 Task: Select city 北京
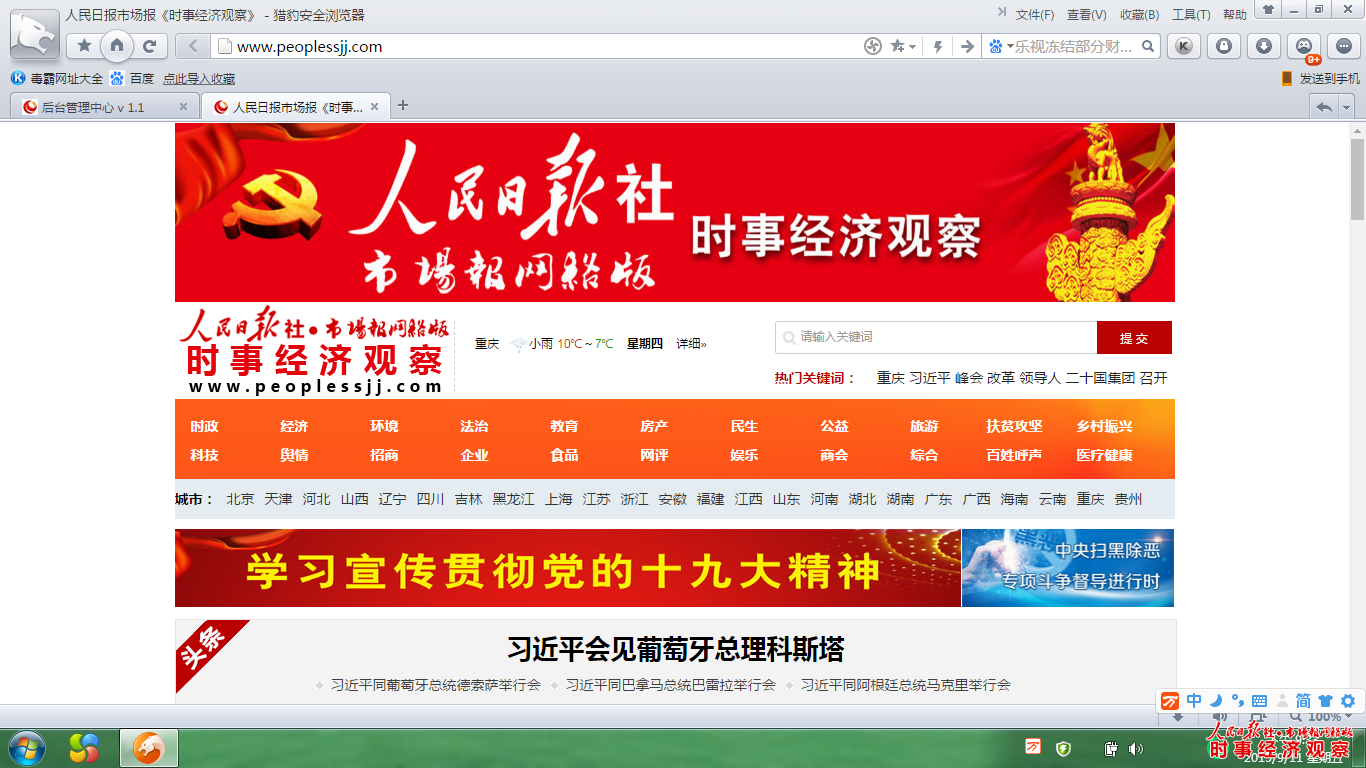click(240, 499)
